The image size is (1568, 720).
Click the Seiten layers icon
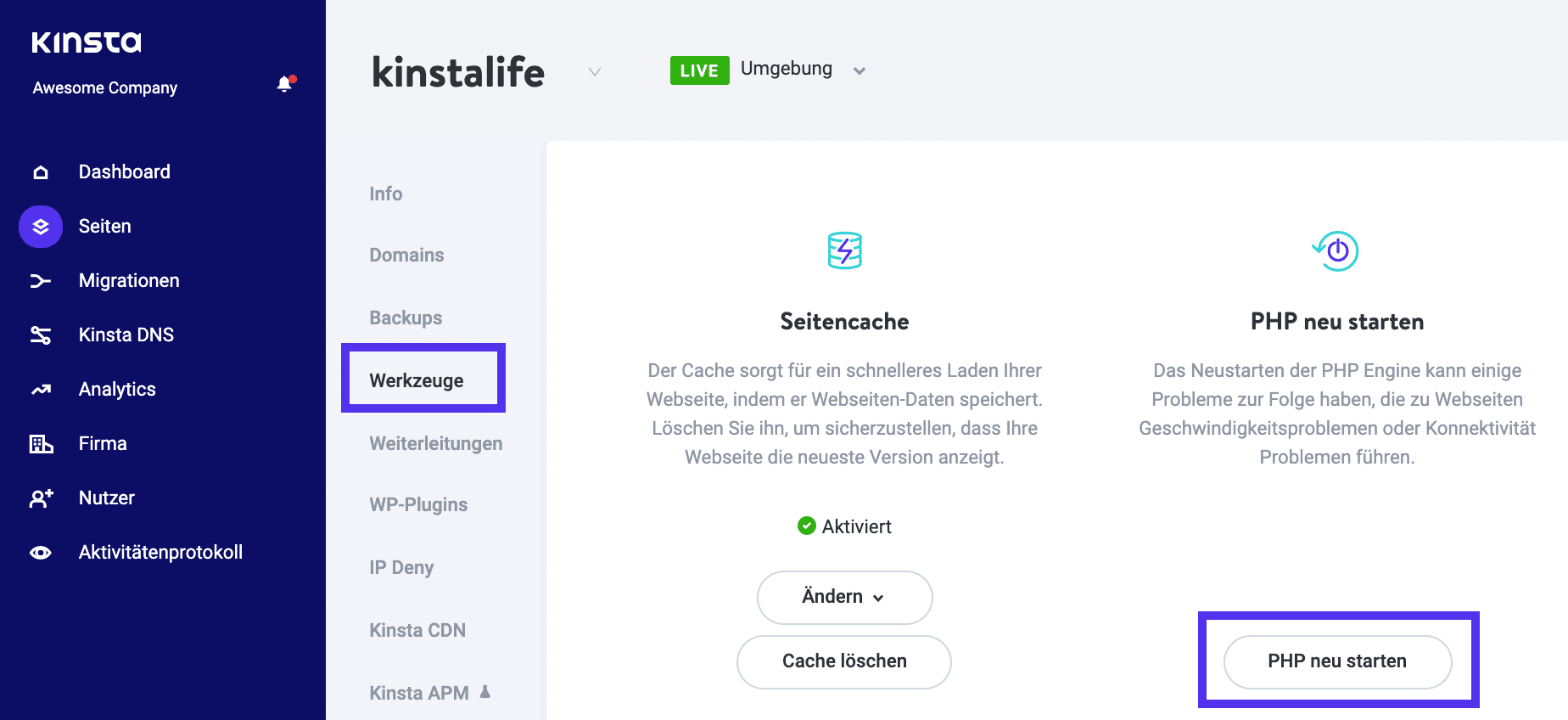40,226
